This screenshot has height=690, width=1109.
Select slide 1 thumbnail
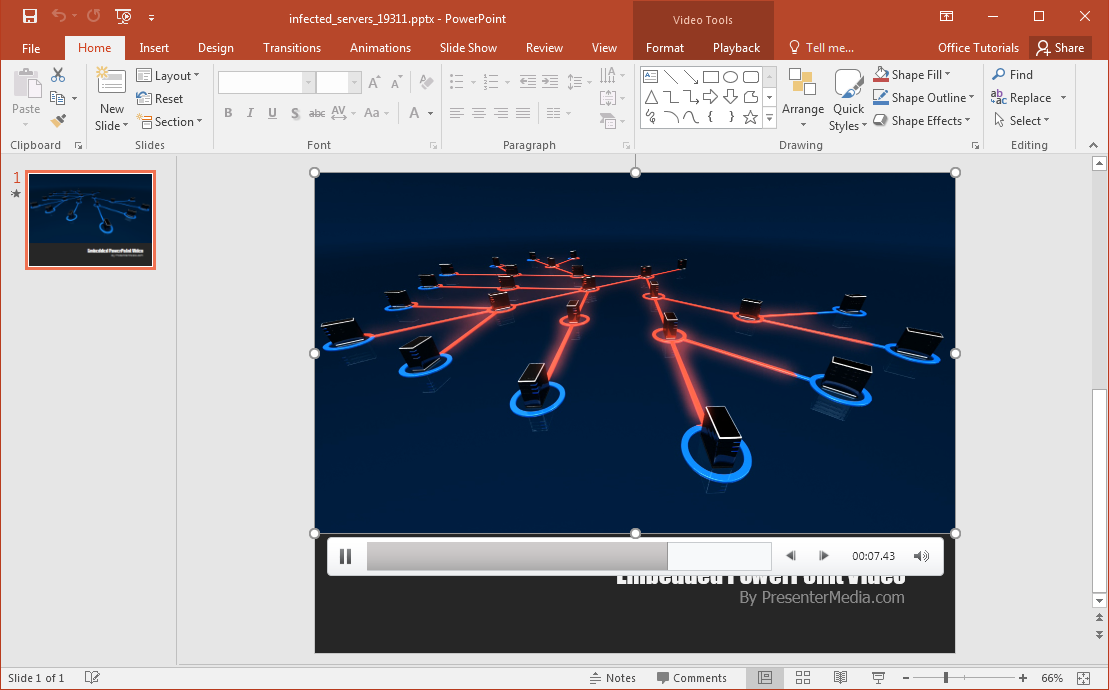pyautogui.click(x=91, y=220)
